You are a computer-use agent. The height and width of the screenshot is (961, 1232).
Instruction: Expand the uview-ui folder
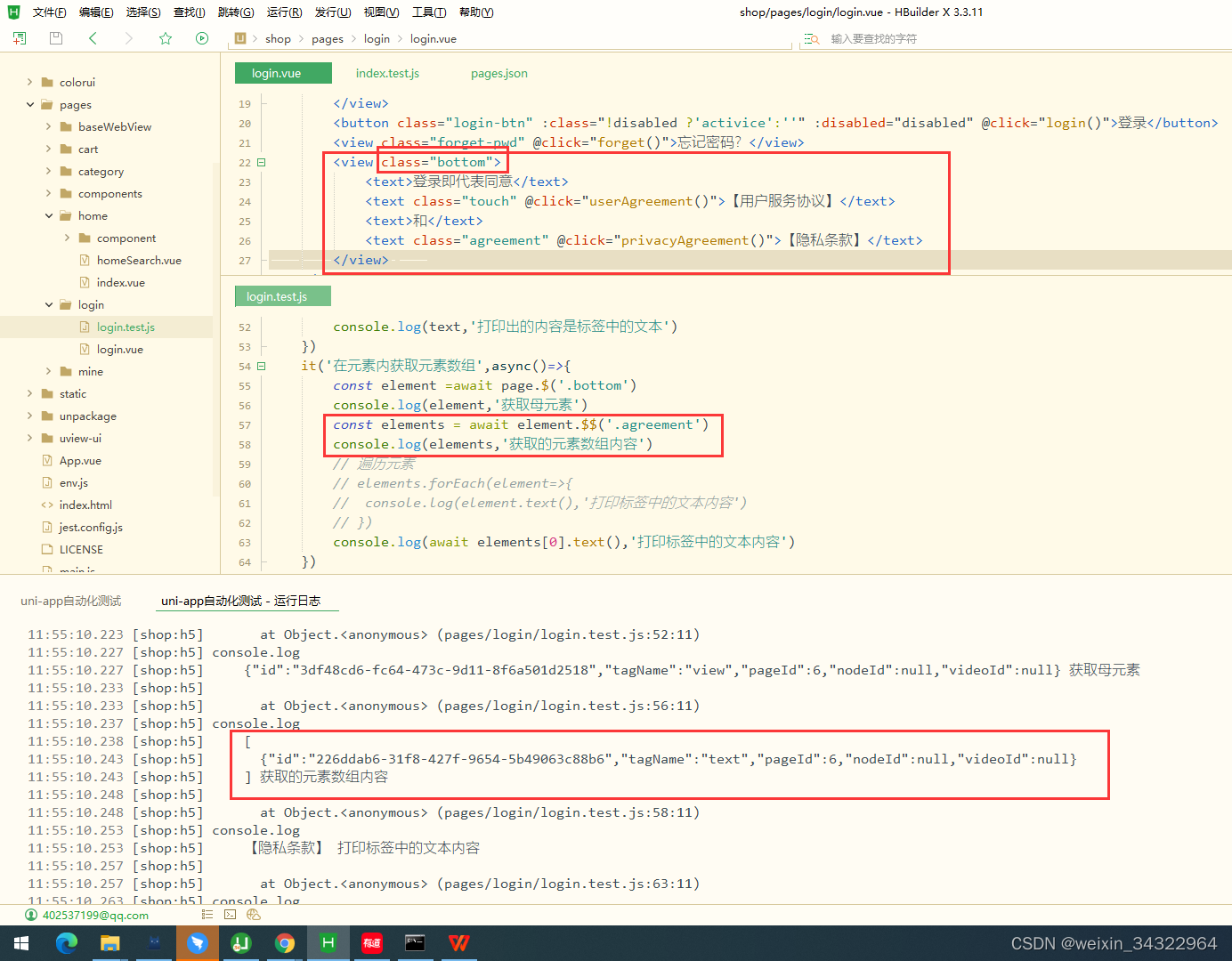30,438
